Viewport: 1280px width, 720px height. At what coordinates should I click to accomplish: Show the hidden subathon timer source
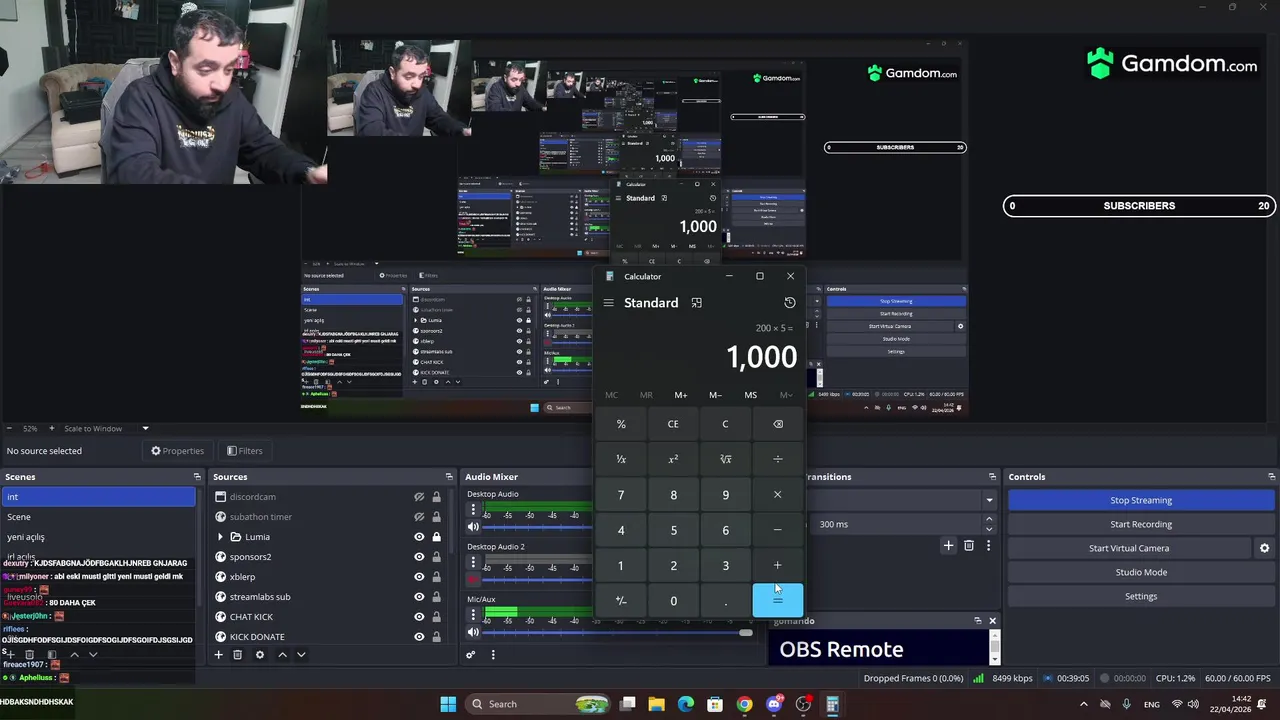(x=419, y=517)
